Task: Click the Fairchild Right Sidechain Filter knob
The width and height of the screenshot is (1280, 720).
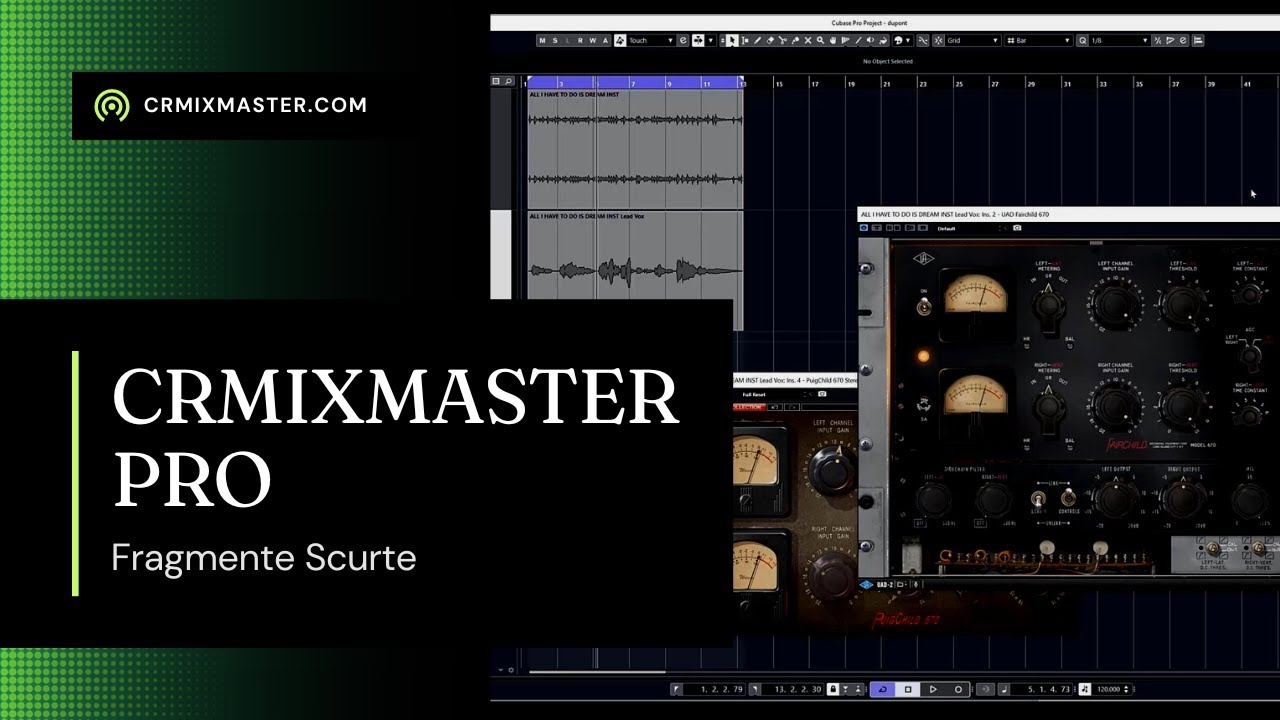Action: (x=993, y=500)
